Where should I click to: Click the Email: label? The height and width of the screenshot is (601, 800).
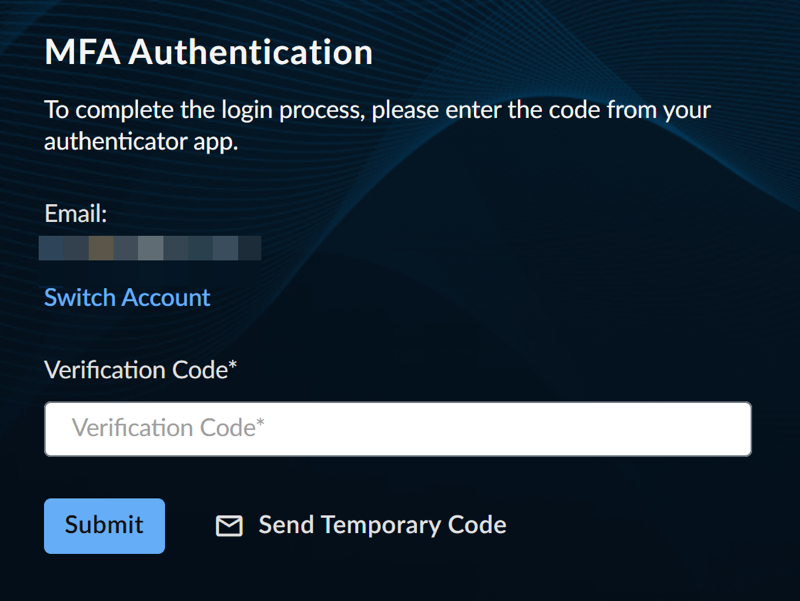pyautogui.click(x=76, y=213)
